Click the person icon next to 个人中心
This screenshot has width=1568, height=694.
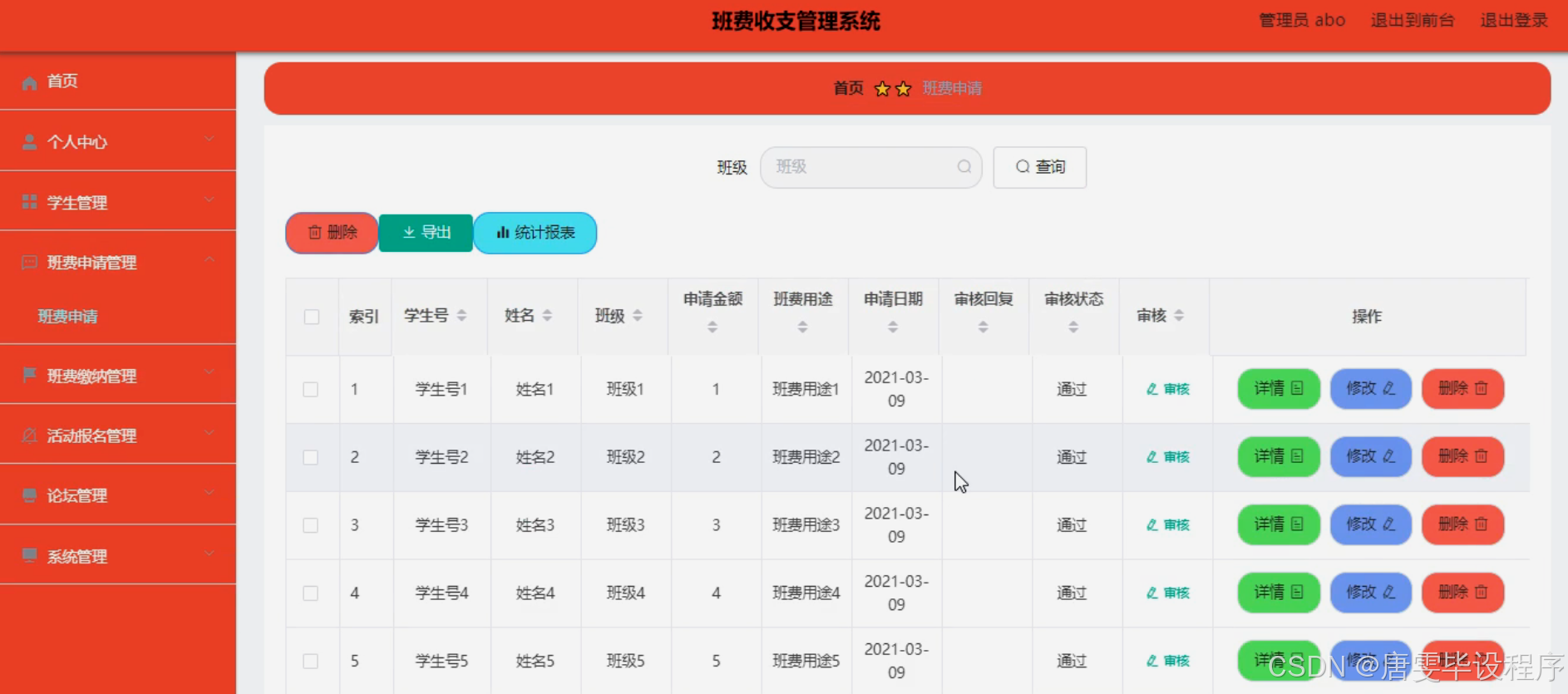[x=29, y=142]
